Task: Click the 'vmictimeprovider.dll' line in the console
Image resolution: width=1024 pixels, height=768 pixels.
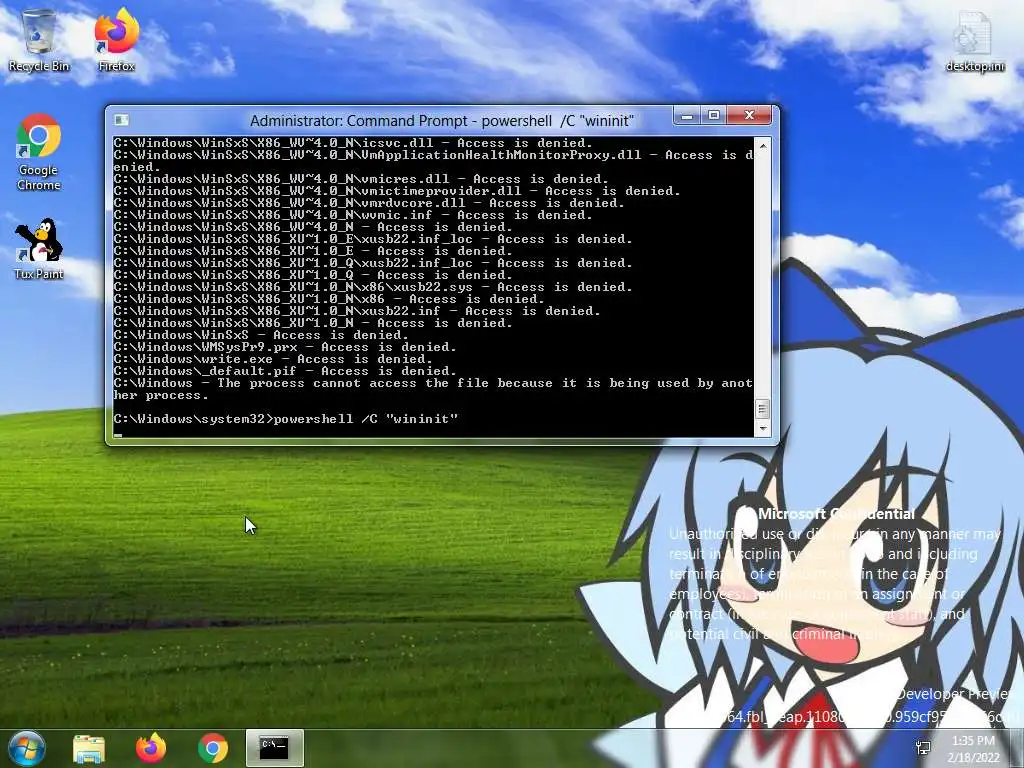Action: tap(397, 191)
